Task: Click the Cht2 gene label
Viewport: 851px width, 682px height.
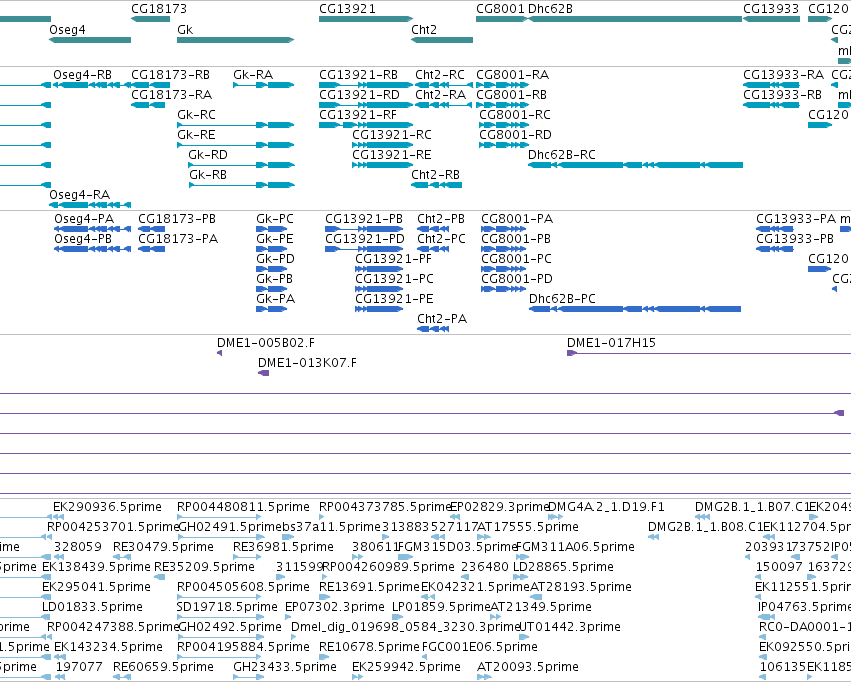Action: 424,29
